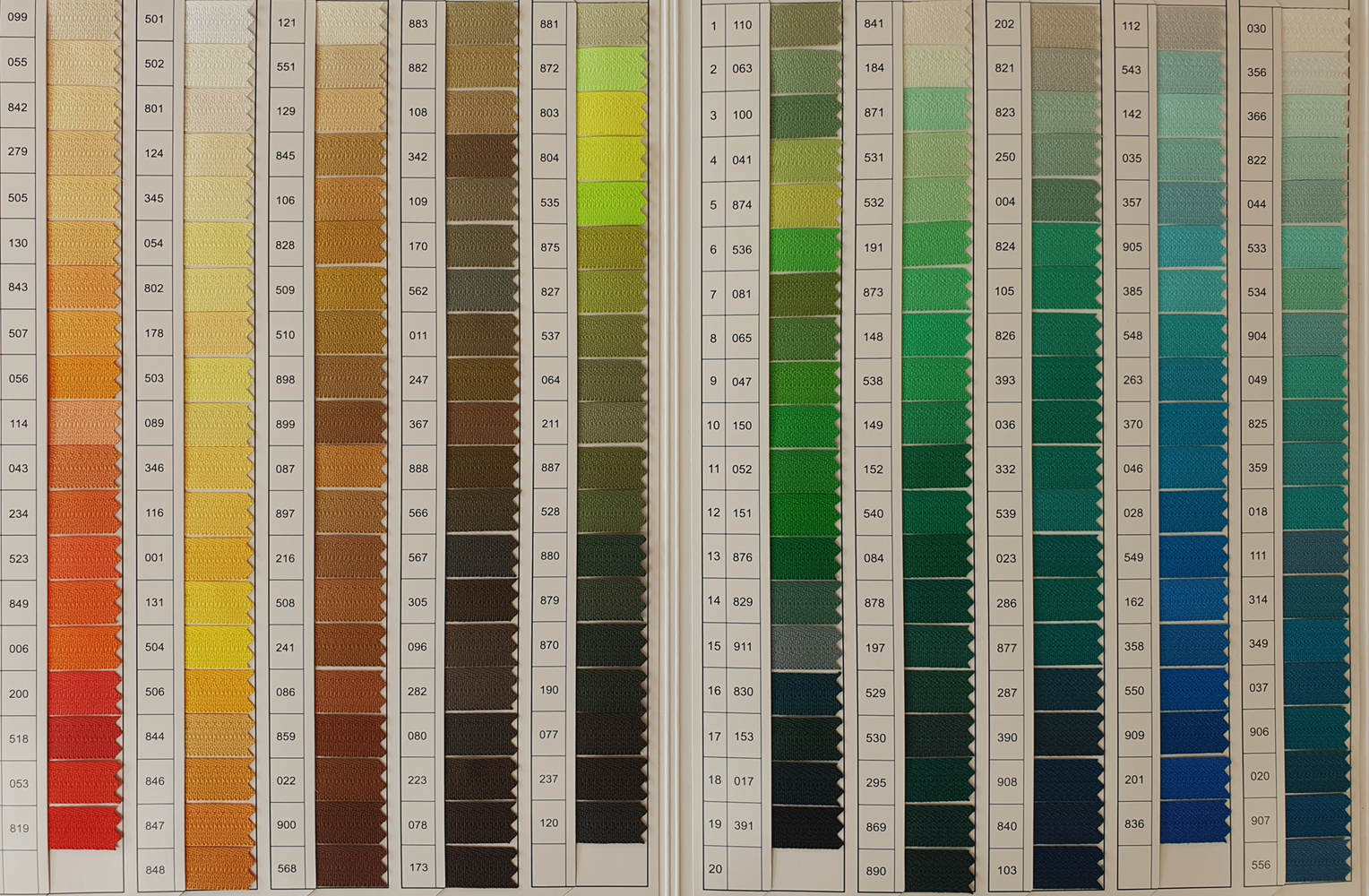1369x896 pixels.
Task: Choose the yellow swatch labeled 504
Action: click(219, 647)
